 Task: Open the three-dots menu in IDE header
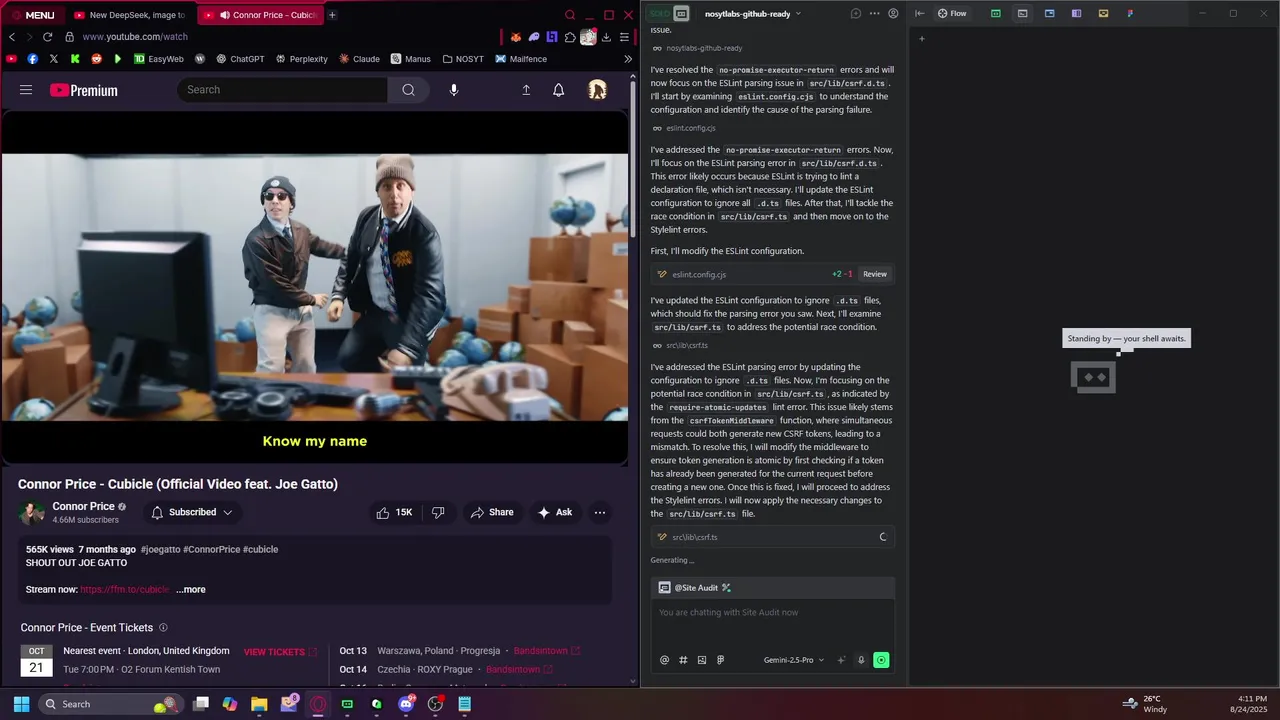[x=874, y=14]
